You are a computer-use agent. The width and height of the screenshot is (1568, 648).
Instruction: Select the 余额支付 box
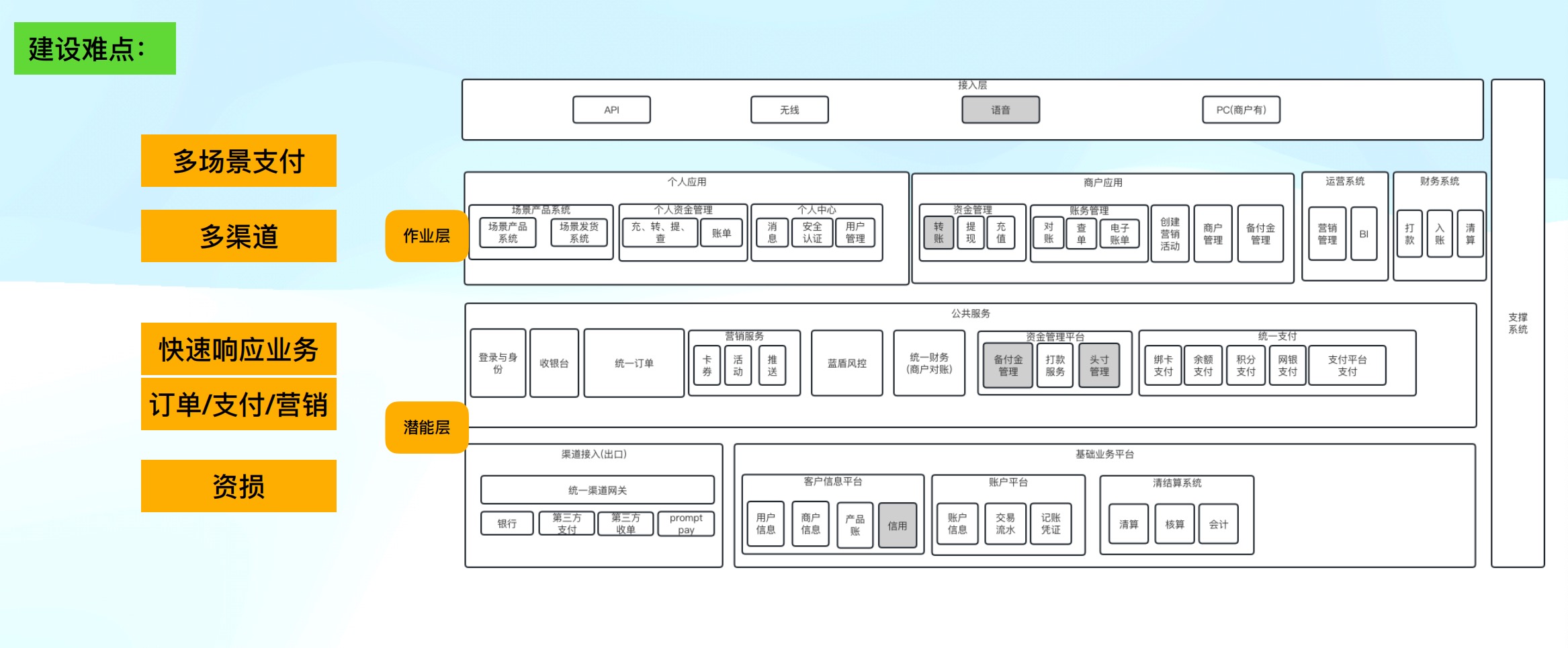(x=1203, y=365)
